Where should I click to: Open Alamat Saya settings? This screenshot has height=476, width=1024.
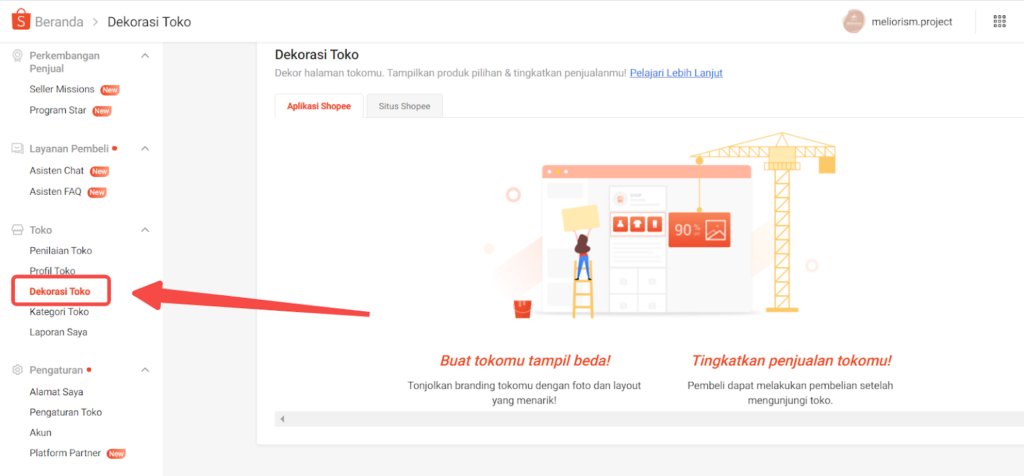coord(56,392)
